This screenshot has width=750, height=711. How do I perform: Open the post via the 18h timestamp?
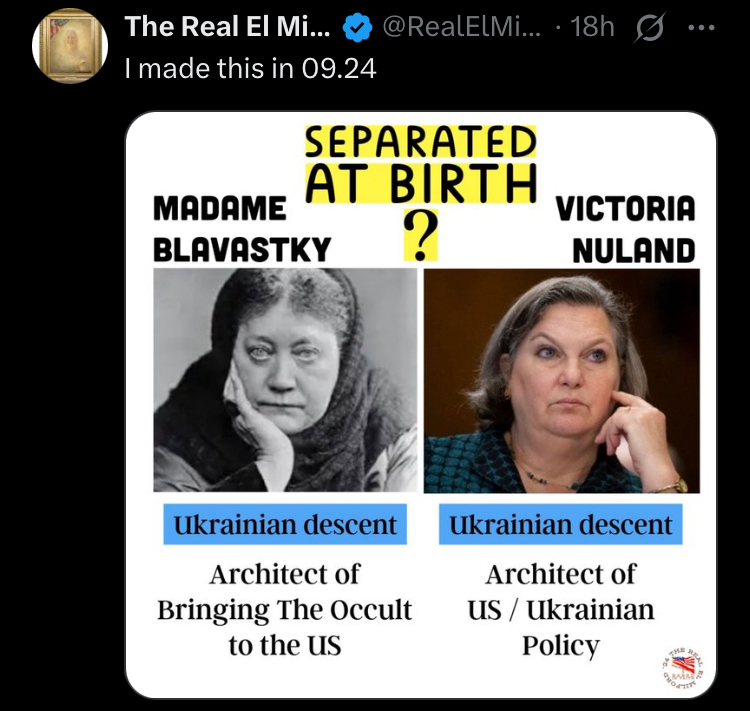tap(593, 26)
